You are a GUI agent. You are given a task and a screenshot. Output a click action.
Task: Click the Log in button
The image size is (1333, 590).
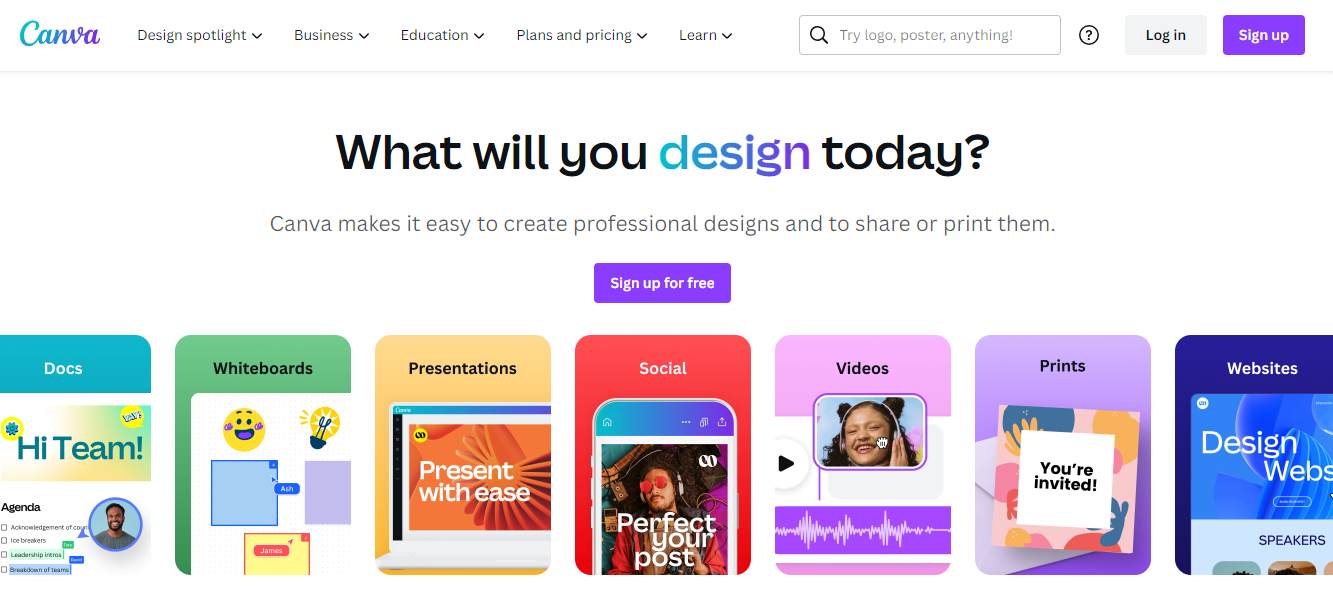point(1166,35)
